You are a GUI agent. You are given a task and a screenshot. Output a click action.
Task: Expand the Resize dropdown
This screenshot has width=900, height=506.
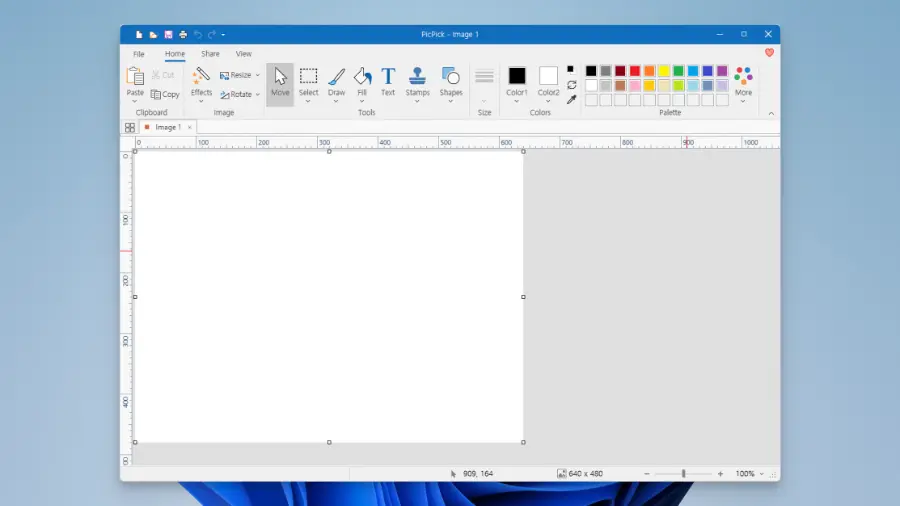257,75
